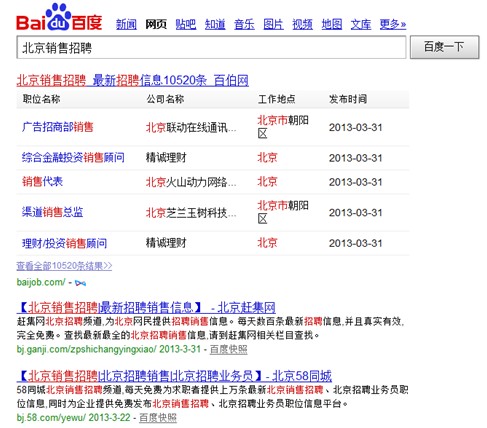Click date 2013-03-31 in 销售代表 row

pos(356,182)
